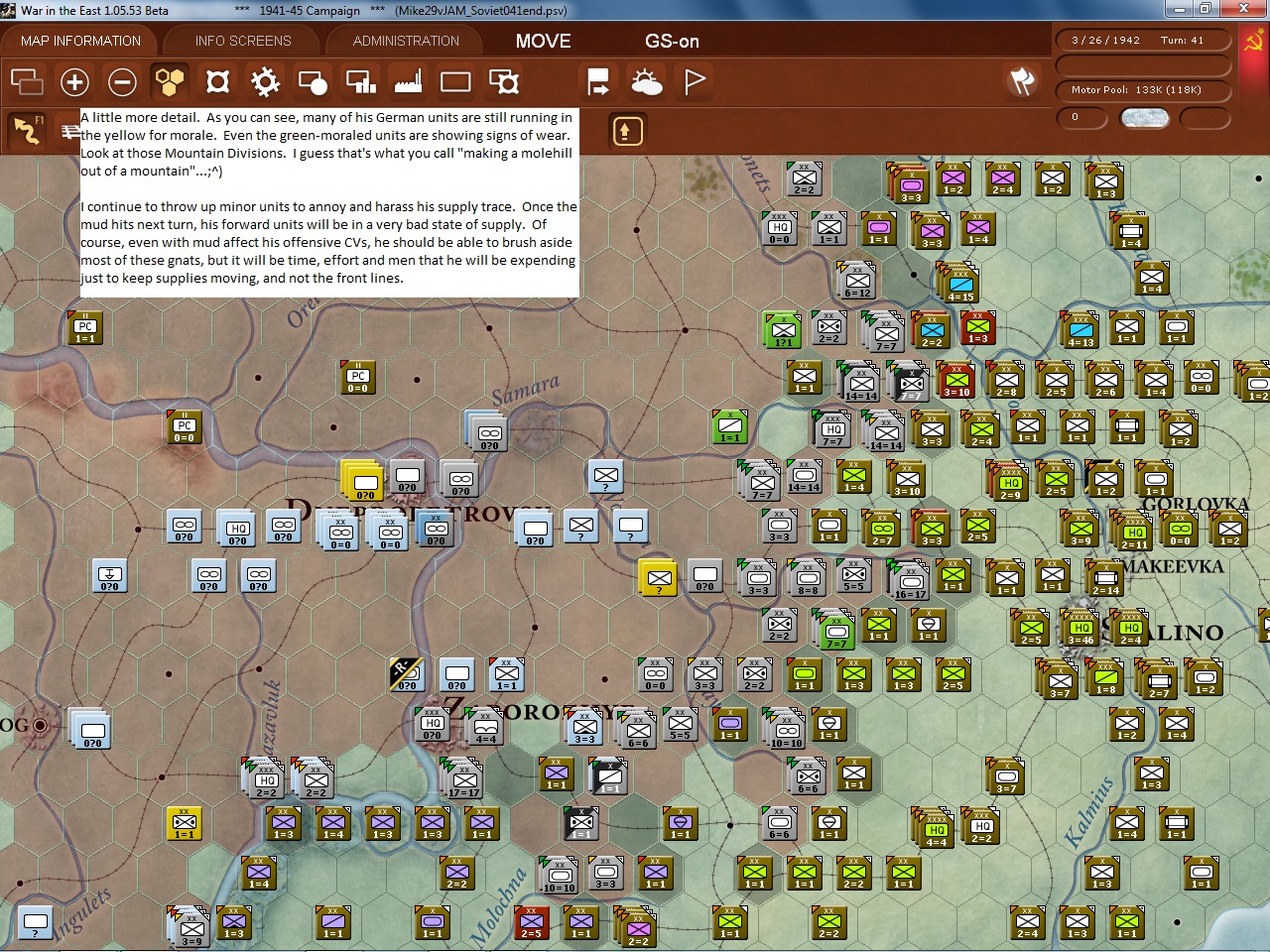1270x952 pixels.
Task: Select the green 1=8 unit counter
Action: pyautogui.click(x=1104, y=677)
